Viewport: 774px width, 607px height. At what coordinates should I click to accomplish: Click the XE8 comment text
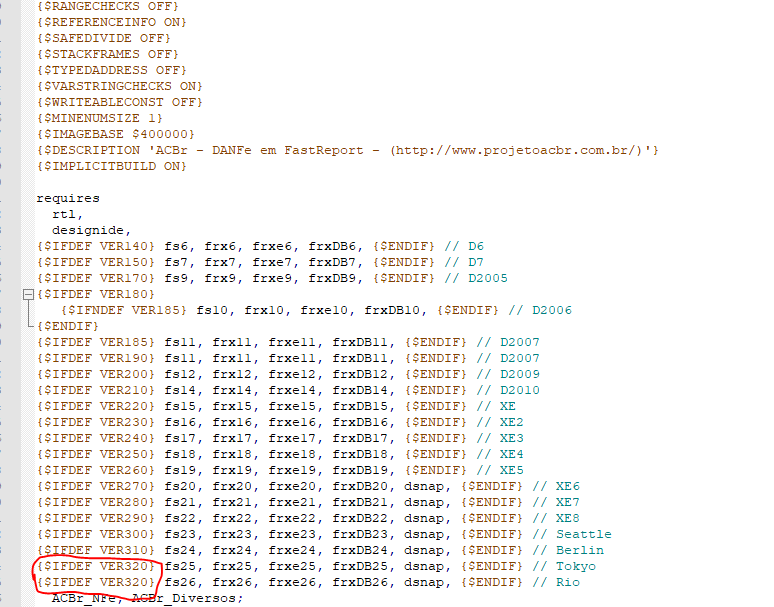click(568, 518)
